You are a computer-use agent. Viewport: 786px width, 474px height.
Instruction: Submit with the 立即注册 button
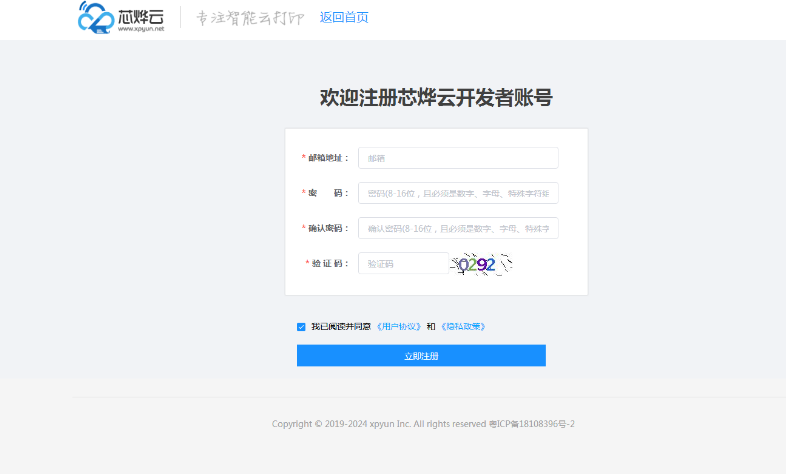click(421, 356)
